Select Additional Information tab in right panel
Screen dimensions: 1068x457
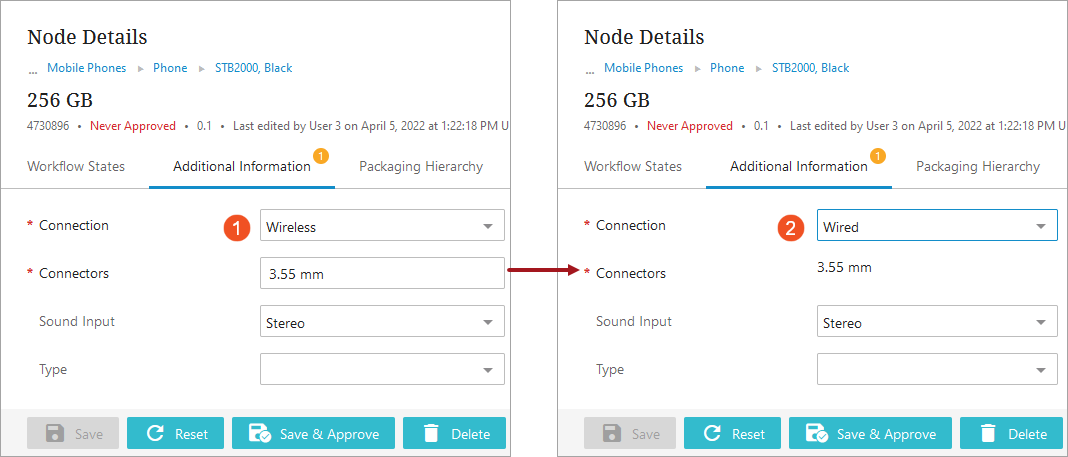pos(798,166)
